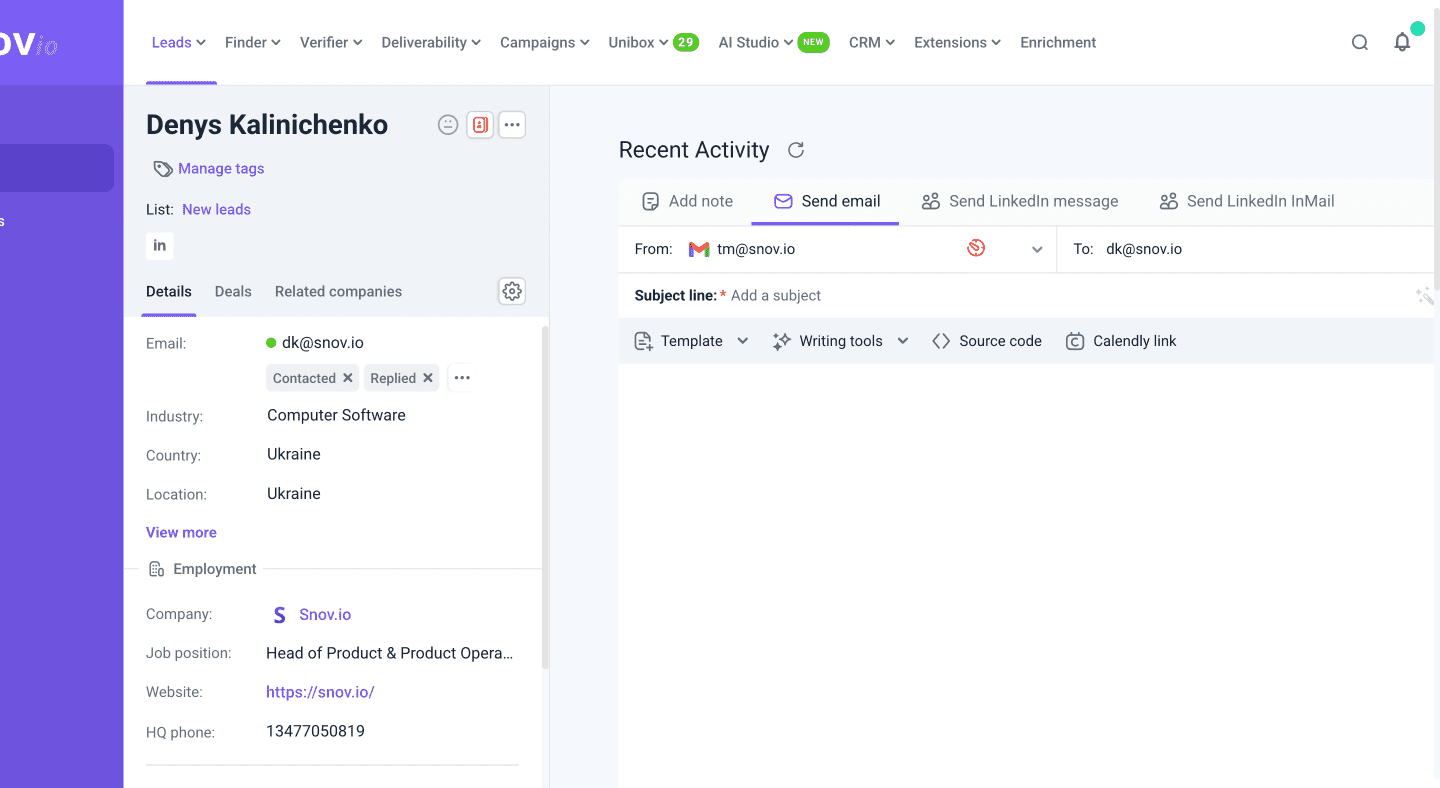Open the Finder menu
1440x788 pixels.
[252, 42]
